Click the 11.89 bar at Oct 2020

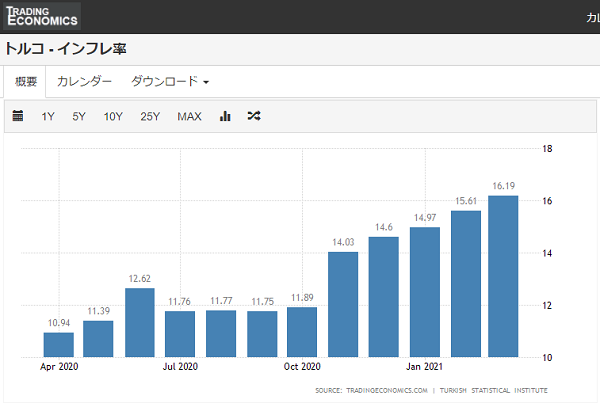[302, 332]
